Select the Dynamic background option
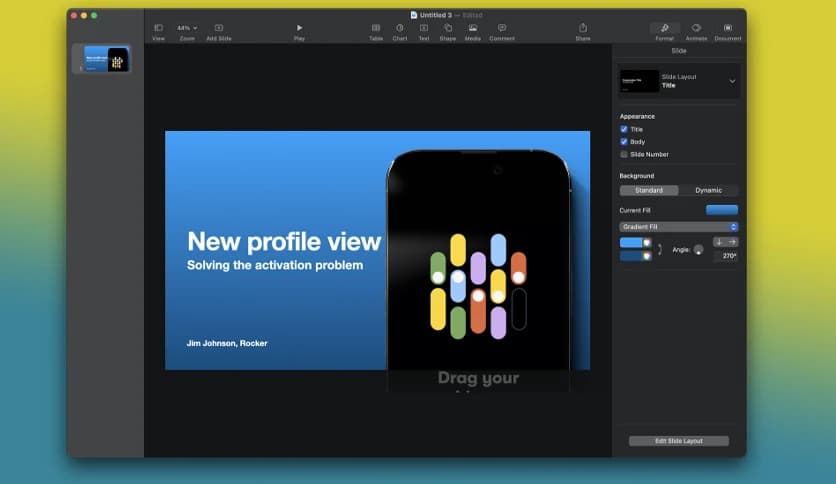836x484 pixels. (x=708, y=190)
